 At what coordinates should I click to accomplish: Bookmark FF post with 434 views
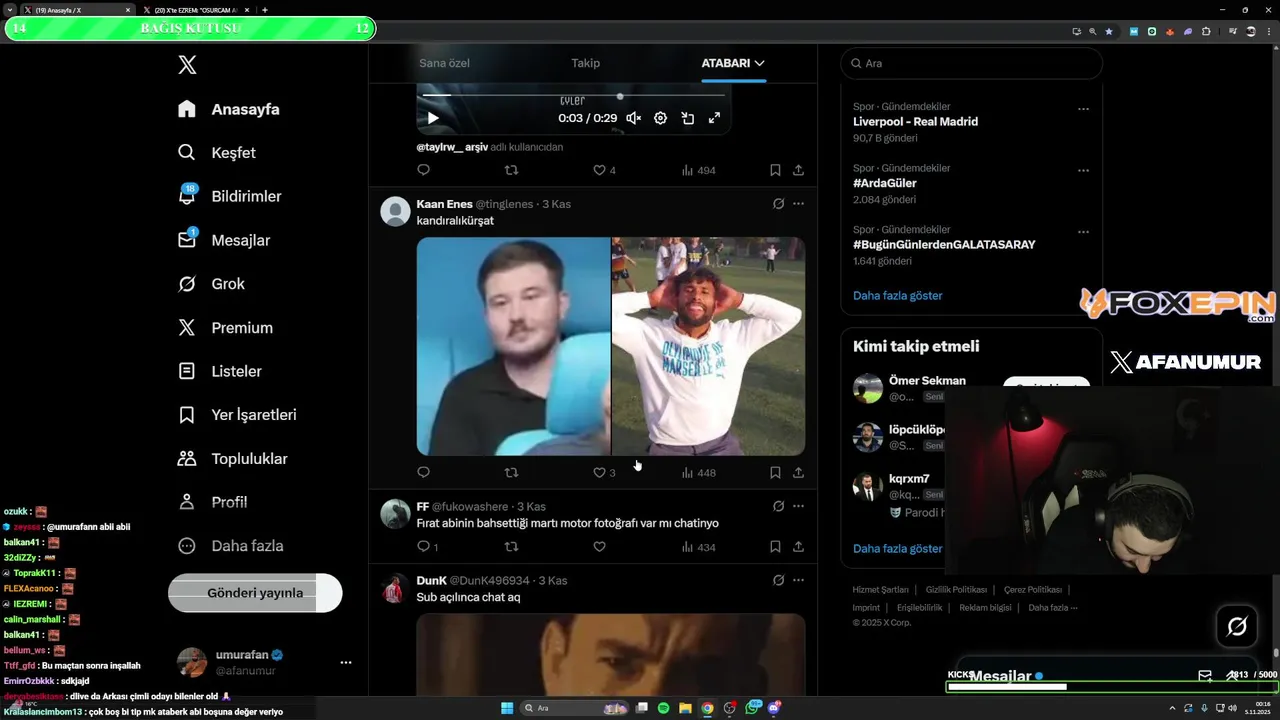point(775,547)
